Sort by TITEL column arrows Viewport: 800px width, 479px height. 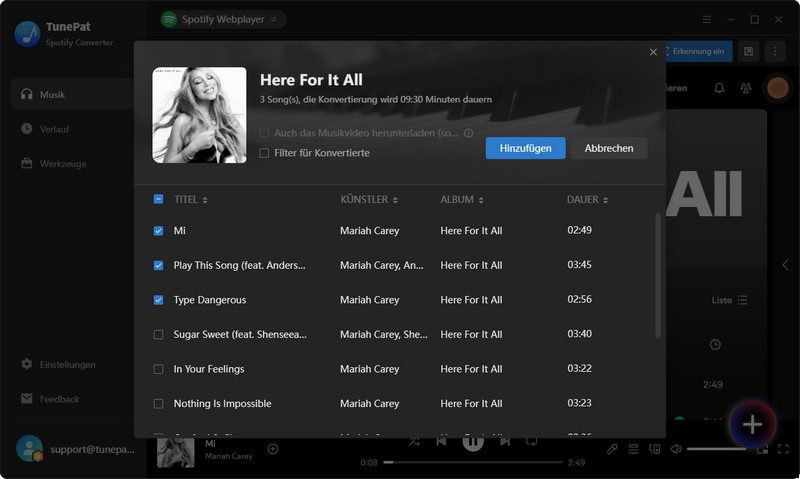pyautogui.click(x=205, y=200)
